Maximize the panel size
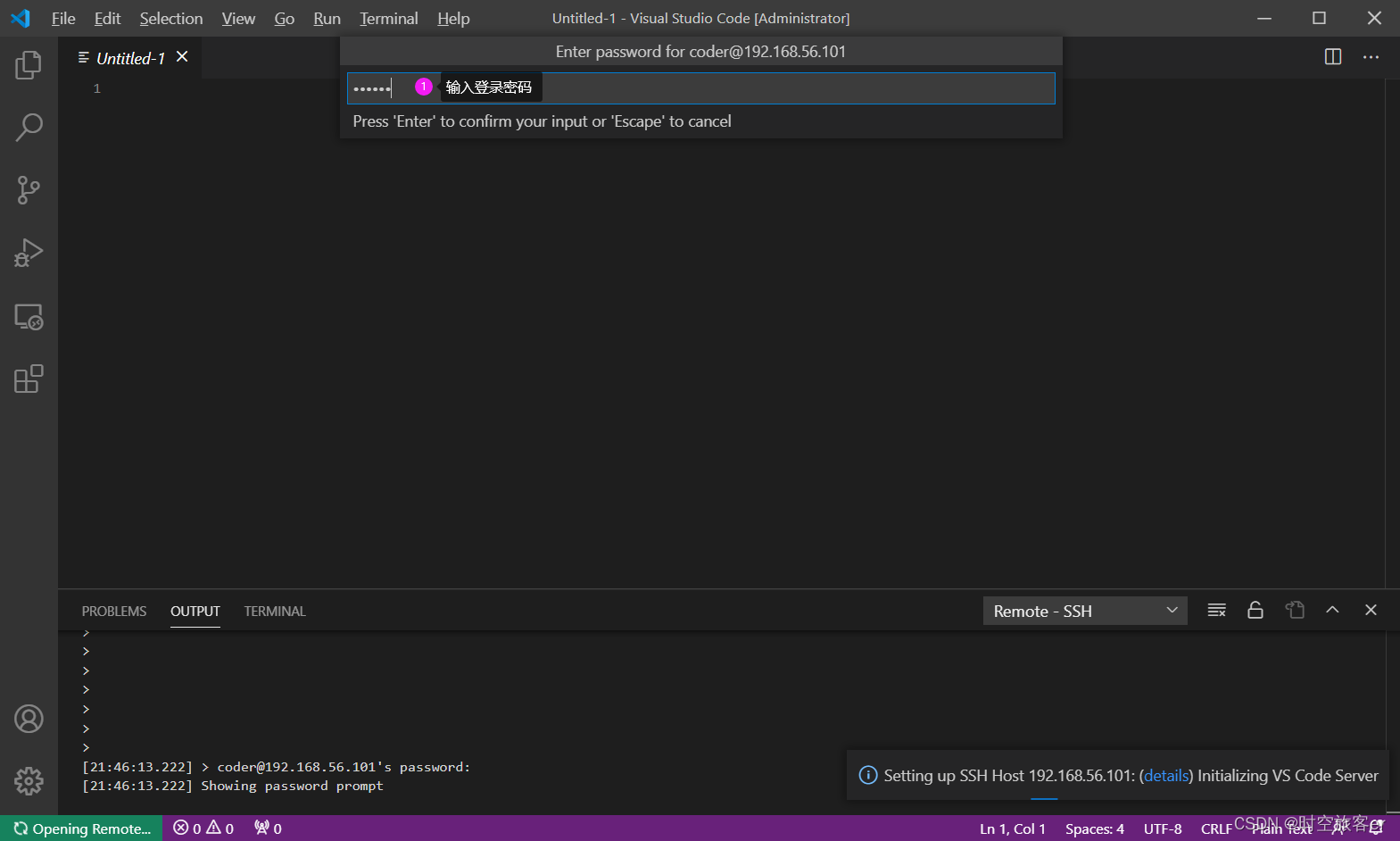The image size is (1400, 841). [1332, 610]
